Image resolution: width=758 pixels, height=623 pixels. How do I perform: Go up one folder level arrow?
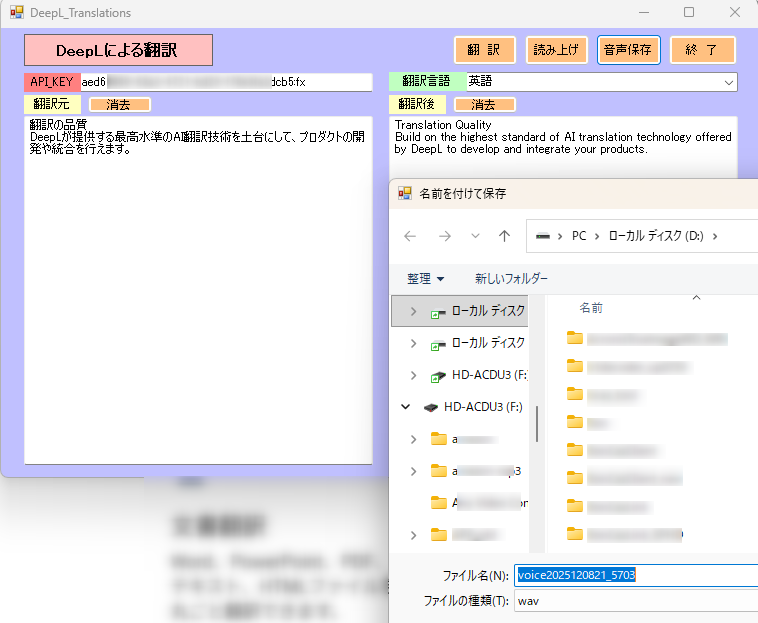(505, 236)
